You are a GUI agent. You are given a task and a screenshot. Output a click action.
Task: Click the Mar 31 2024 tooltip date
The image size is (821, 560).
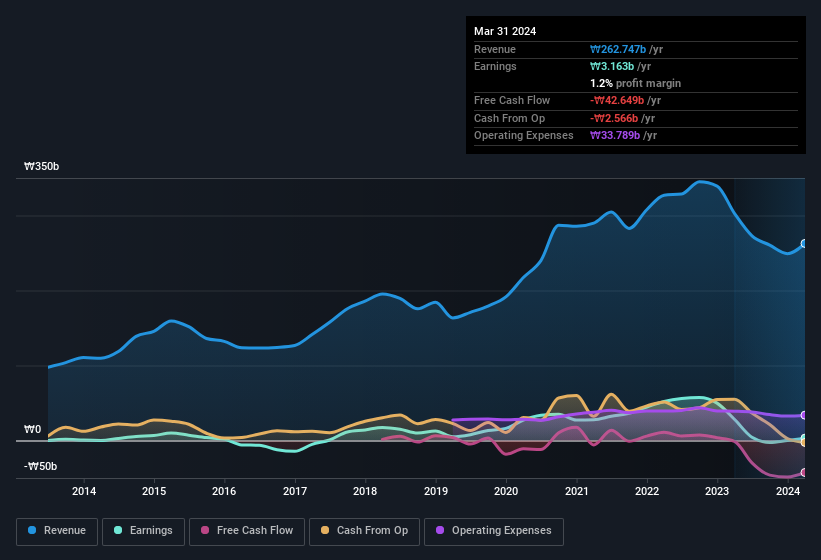pyautogui.click(x=505, y=31)
